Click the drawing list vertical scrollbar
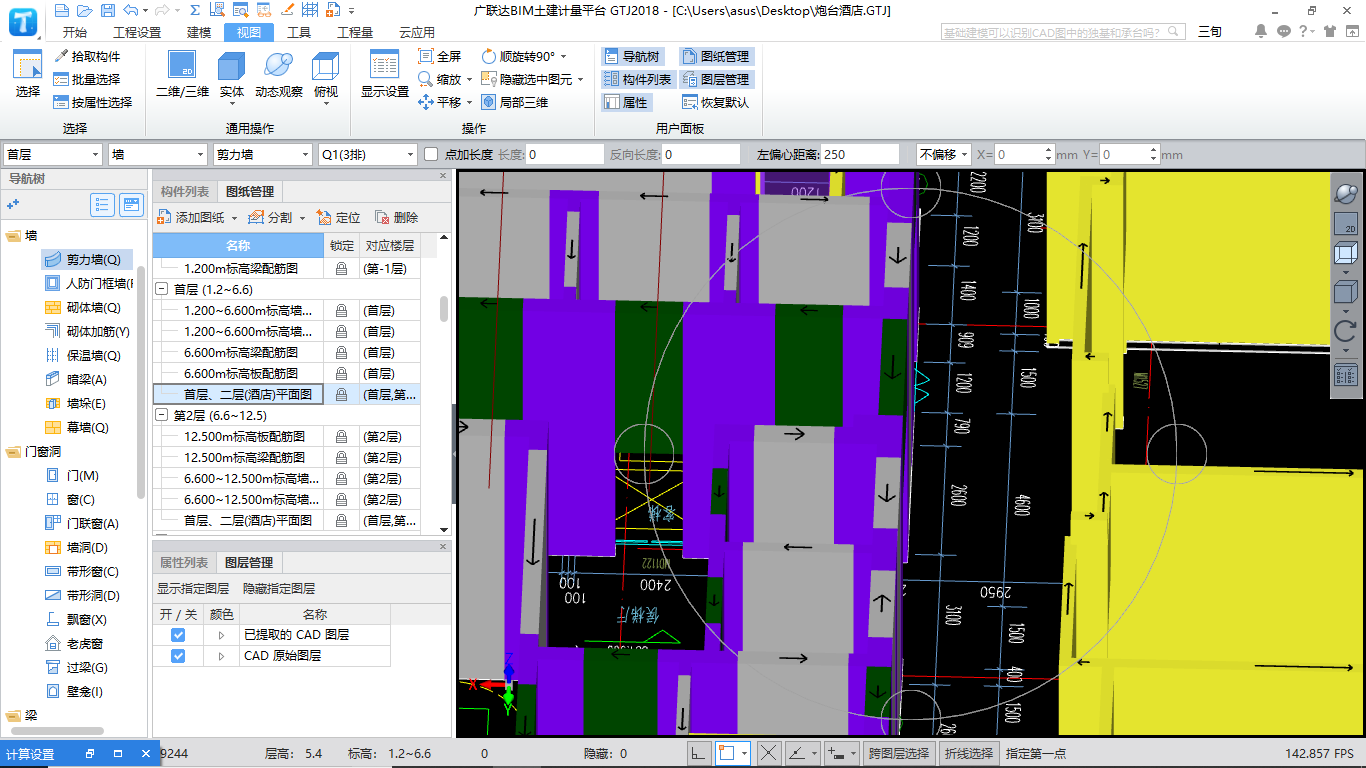Screen dimensions: 1366x768 pos(444,308)
